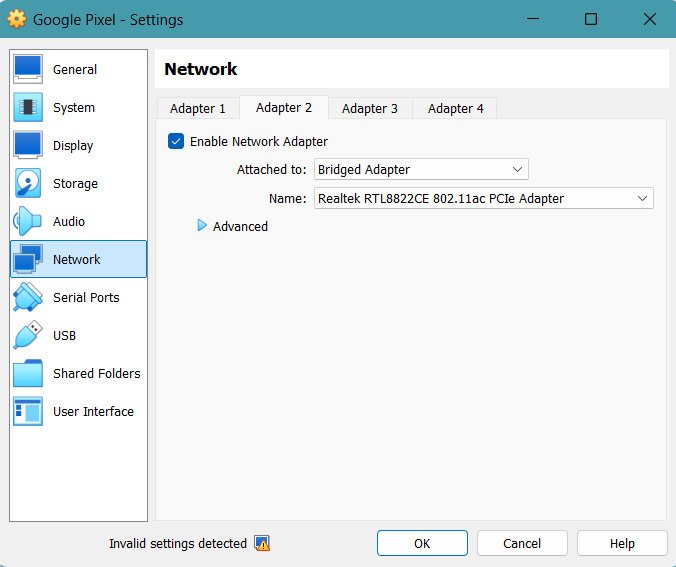Screen dimensions: 676x567
Task: Select the Shared Folders icon
Action: pyautogui.click(x=28, y=373)
